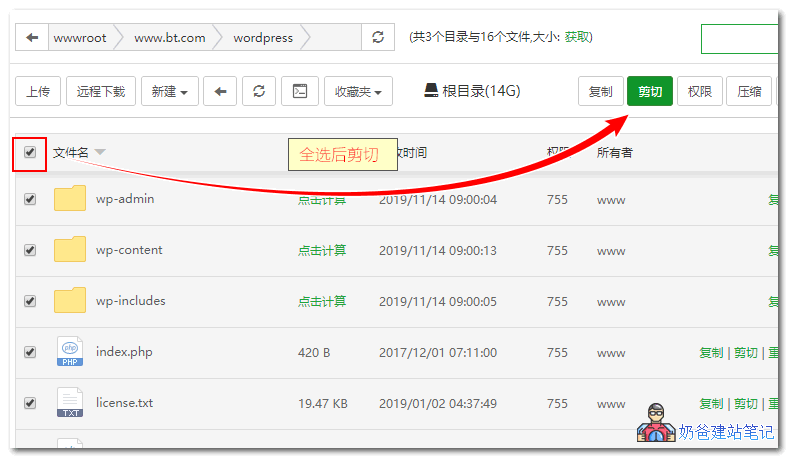
Task: Open the terminal icon button
Action: click(x=300, y=91)
